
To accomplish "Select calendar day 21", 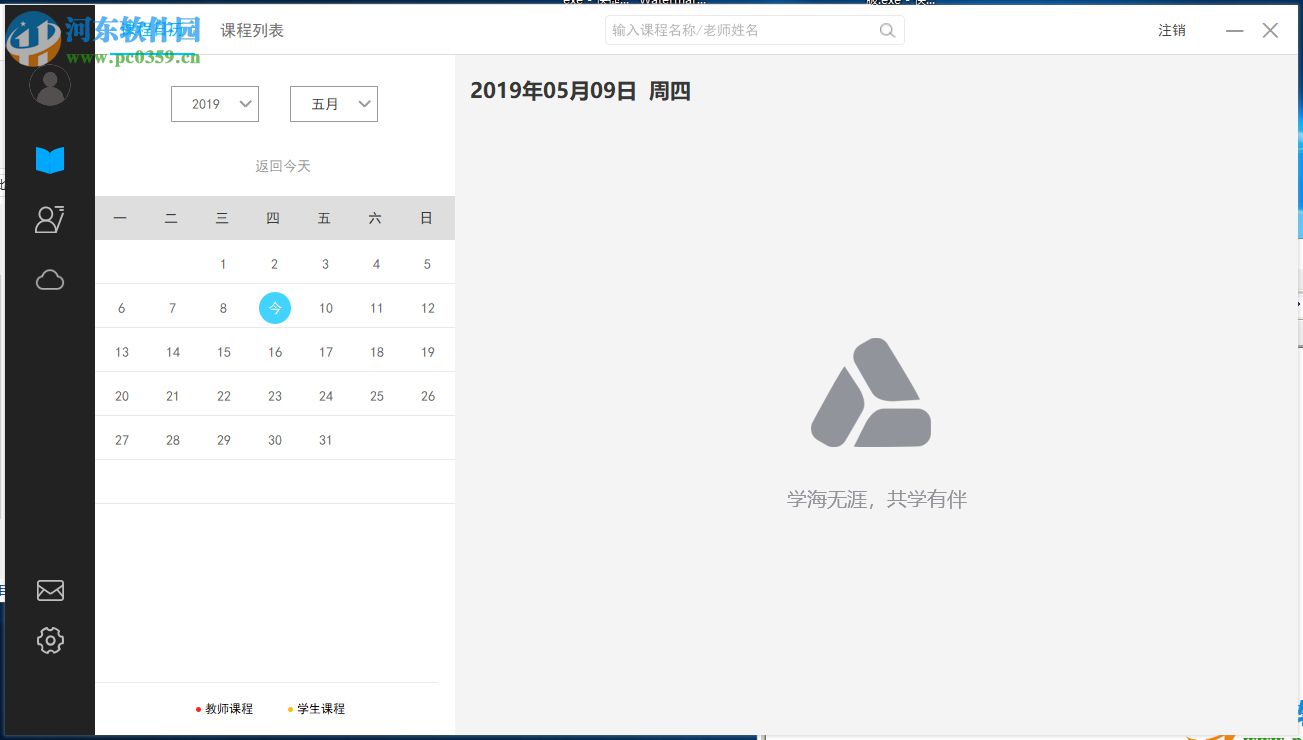I will (x=173, y=396).
